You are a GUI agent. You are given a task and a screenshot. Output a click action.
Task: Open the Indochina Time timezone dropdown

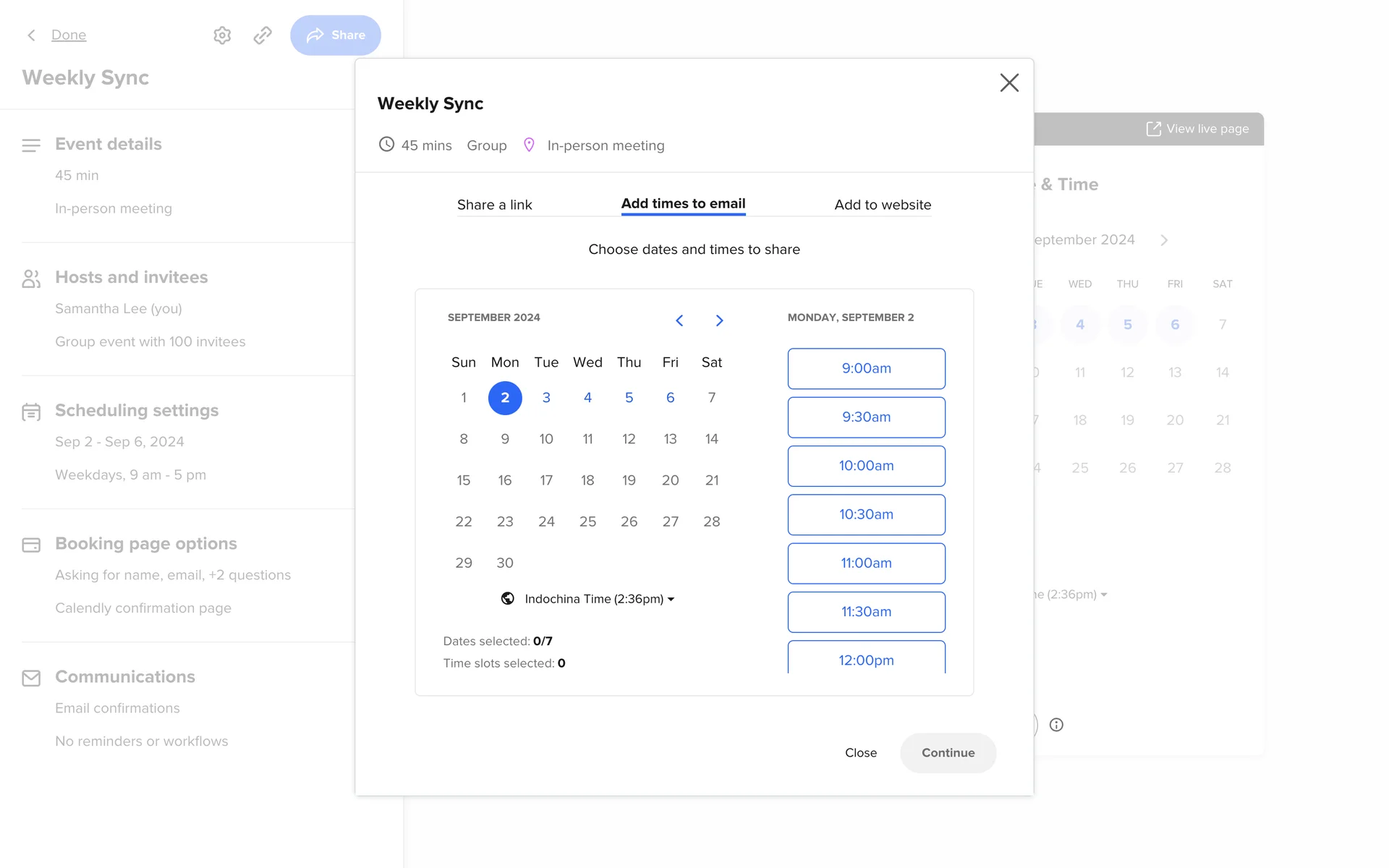(x=599, y=599)
